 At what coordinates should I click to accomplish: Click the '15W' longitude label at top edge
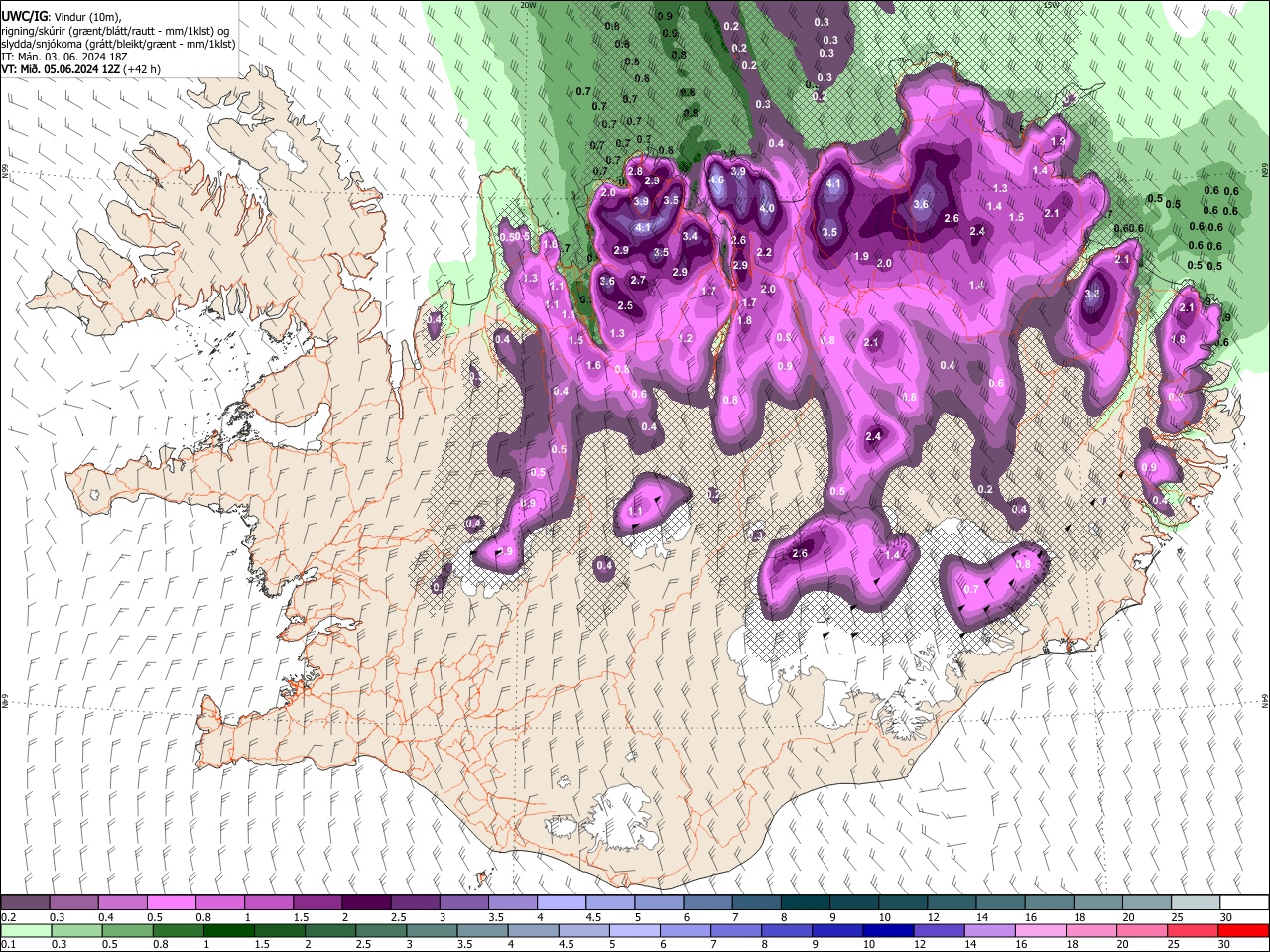[x=1052, y=5]
